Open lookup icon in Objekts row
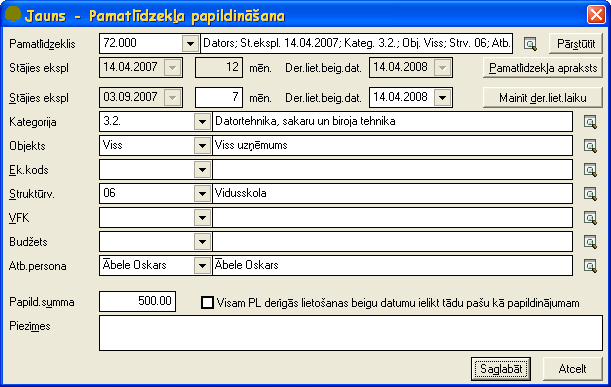Viewport: 611px width, 387px height. click(x=590, y=146)
